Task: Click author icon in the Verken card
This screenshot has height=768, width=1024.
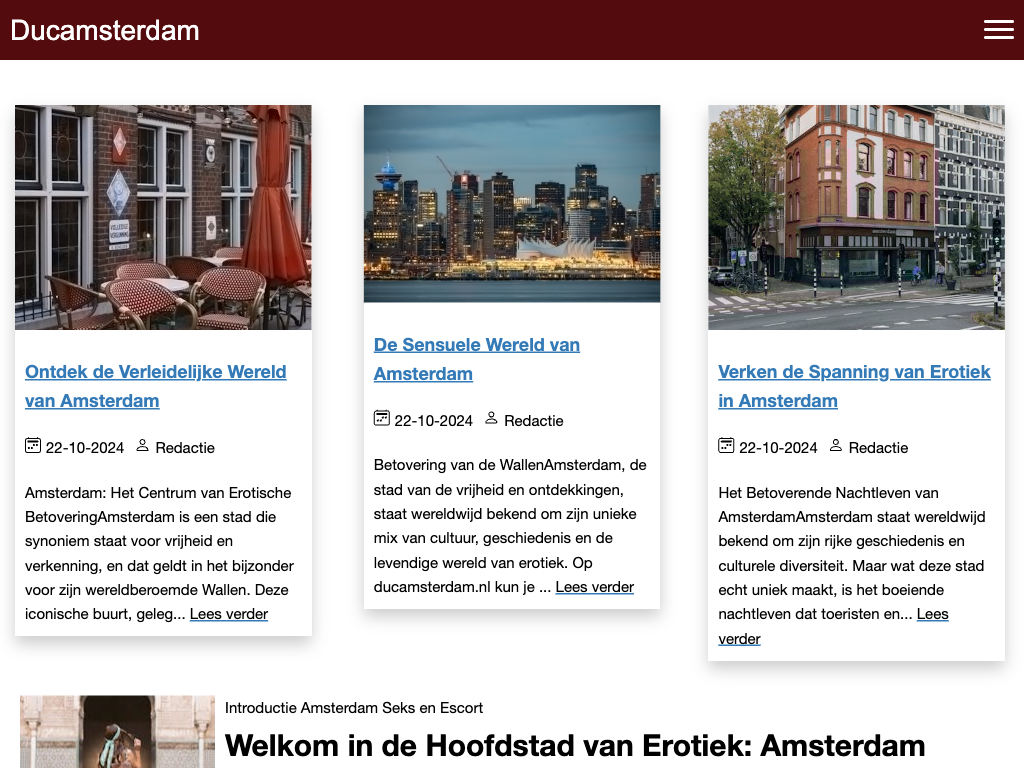Action: [x=836, y=445]
